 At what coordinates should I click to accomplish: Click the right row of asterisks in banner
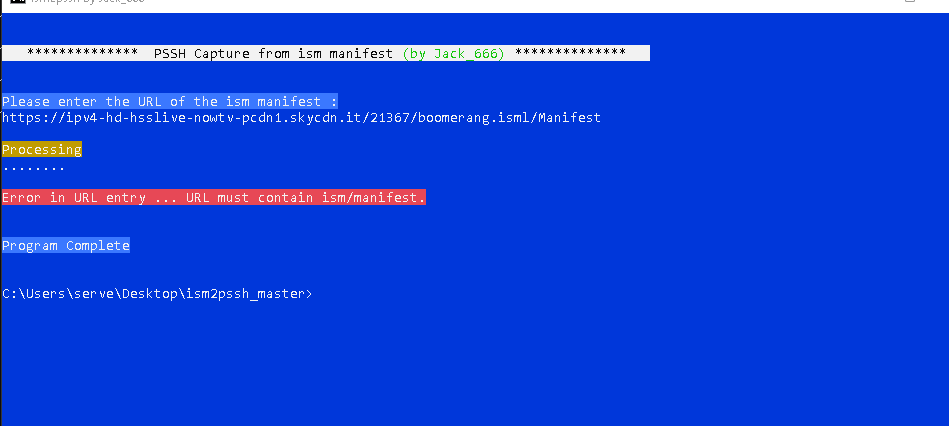(x=570, y=53)
